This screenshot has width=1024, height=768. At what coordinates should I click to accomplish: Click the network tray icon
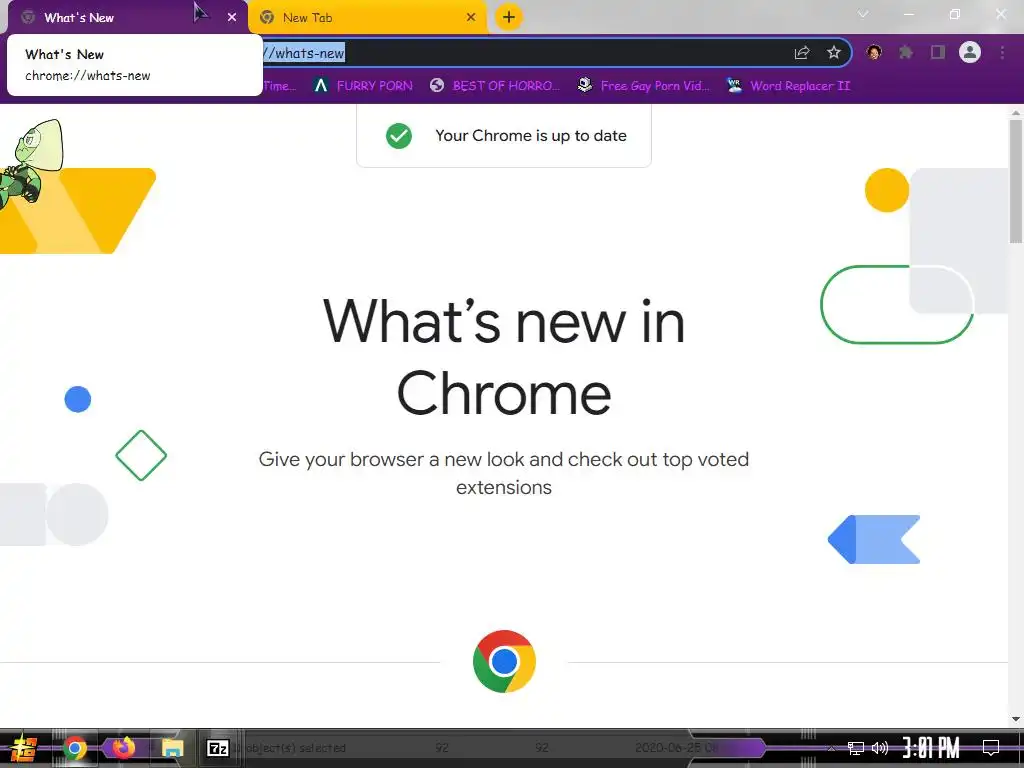[x=856, y=748]
